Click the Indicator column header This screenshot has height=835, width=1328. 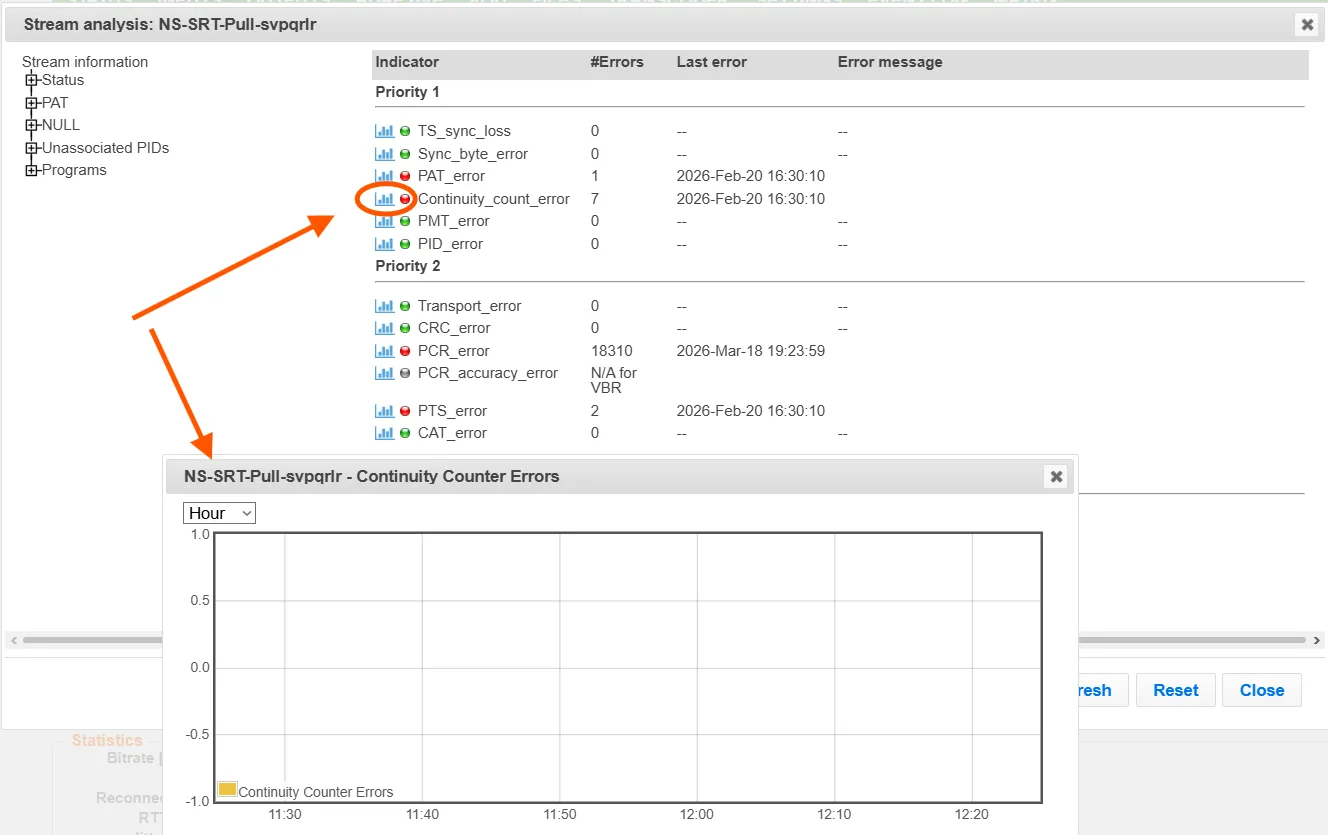coord(407,62)
